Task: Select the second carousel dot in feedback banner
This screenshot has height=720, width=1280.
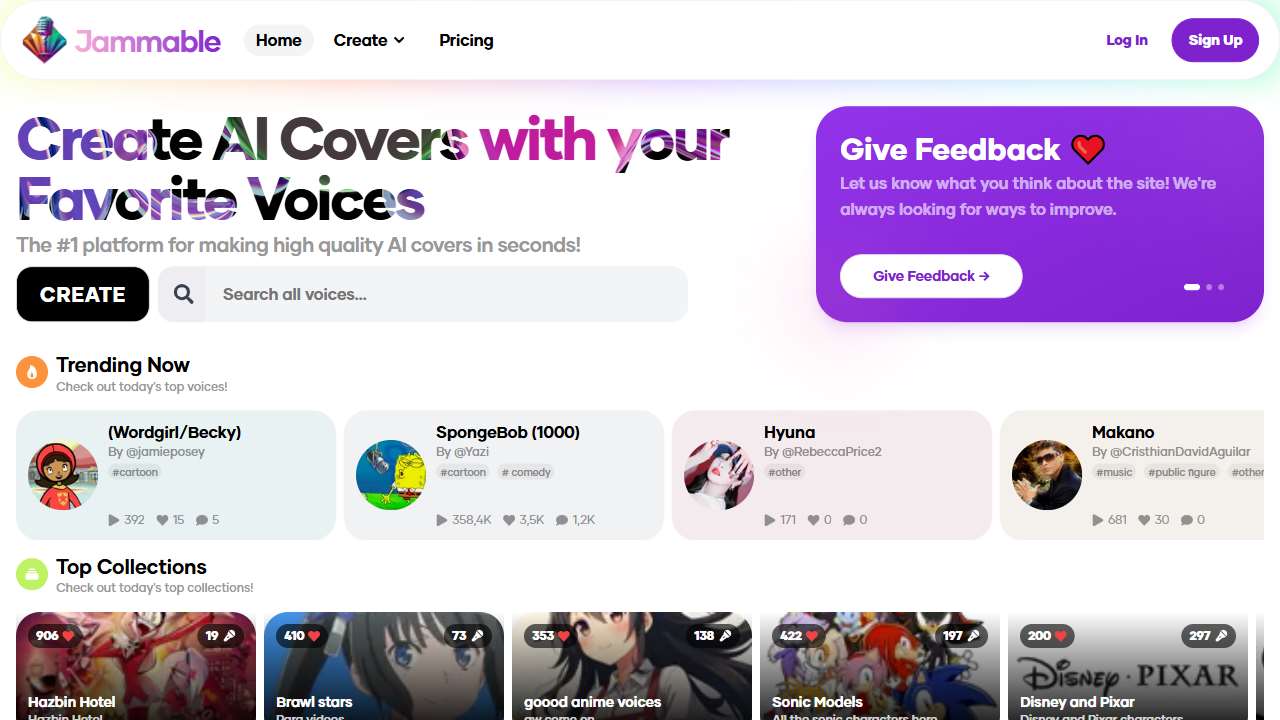Action: (x=1209, y=287)
